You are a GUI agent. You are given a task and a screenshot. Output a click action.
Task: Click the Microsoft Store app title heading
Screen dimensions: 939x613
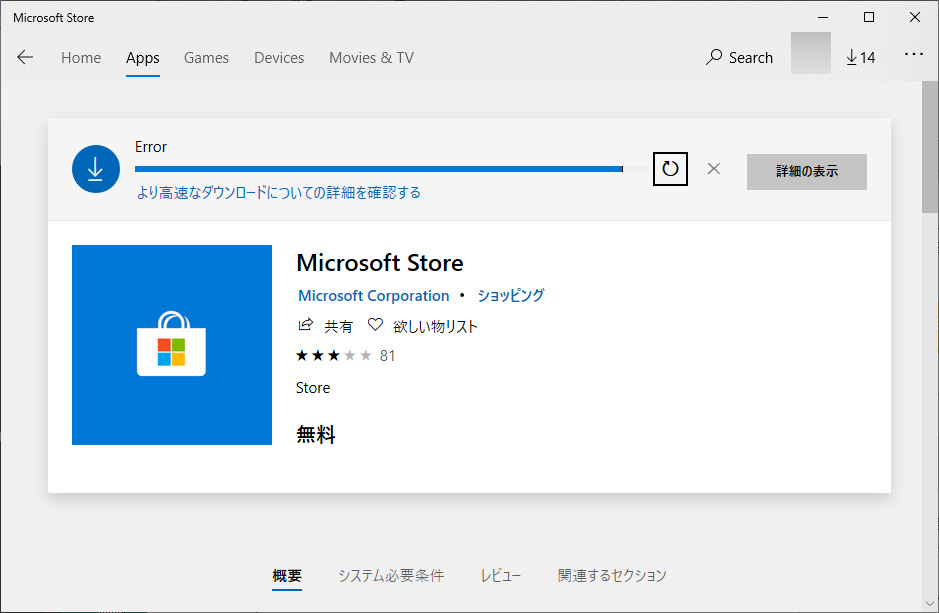[x=380, y=263]
